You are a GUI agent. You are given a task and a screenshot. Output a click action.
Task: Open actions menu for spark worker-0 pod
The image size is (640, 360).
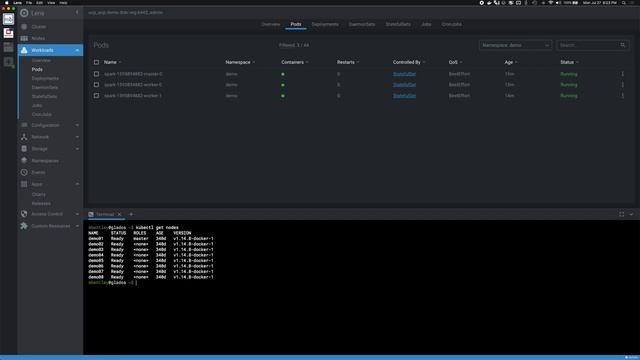coord(622,85)
